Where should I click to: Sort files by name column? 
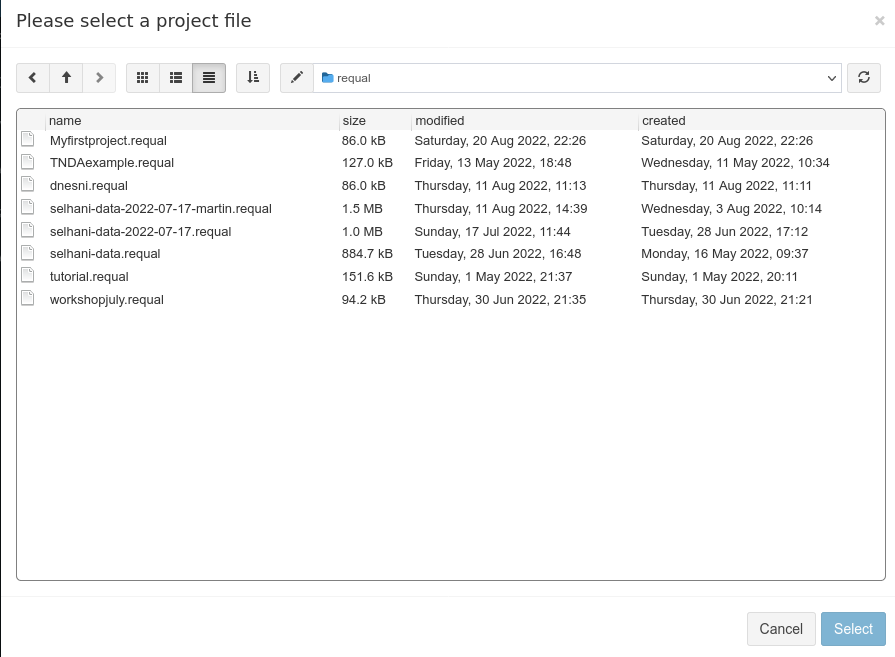[65, 120]
